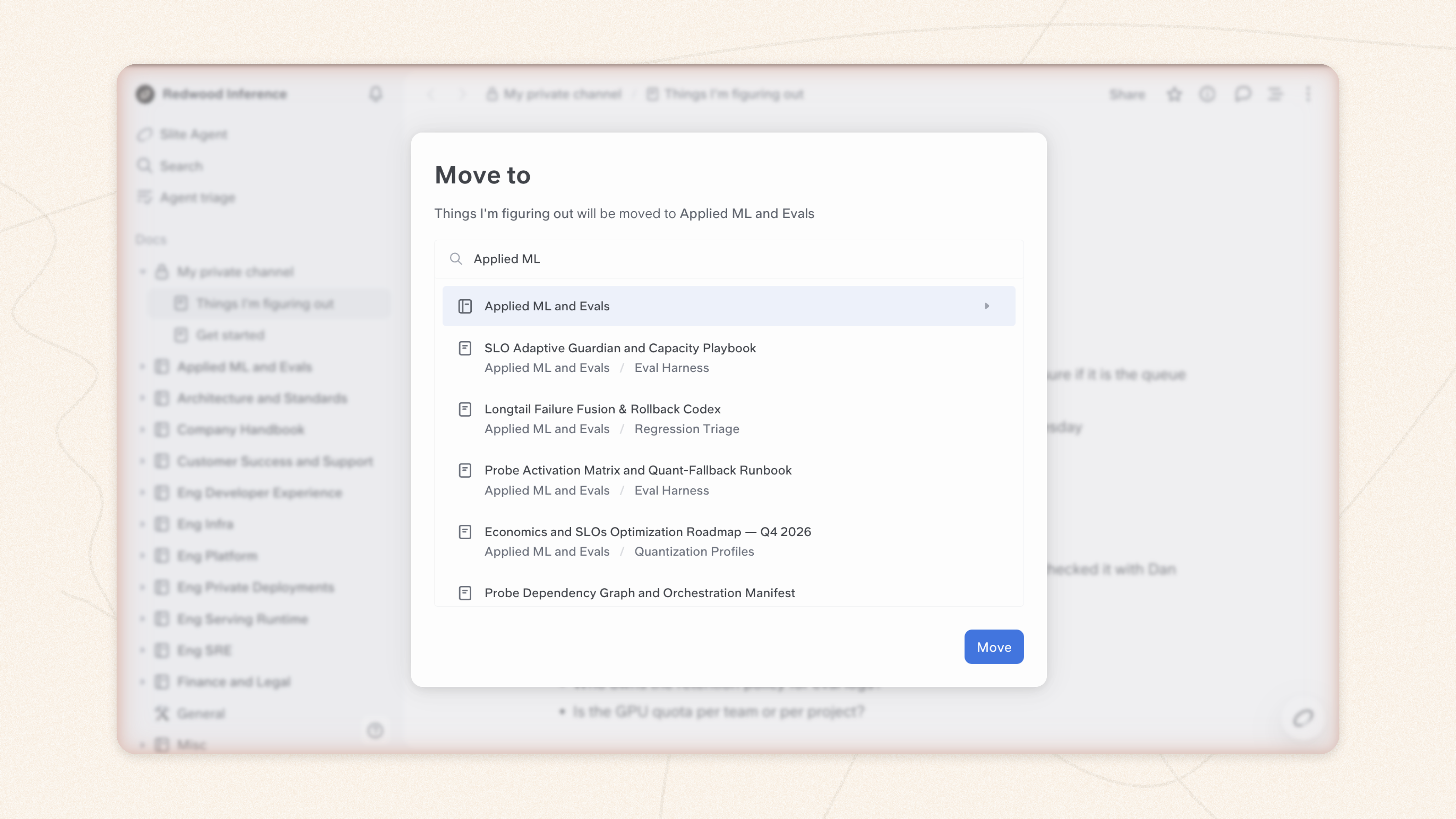Click Eval Harness path under SLO Adaptive Guardian
This screenshot has width=1456, height=819.
pos(671,368)
